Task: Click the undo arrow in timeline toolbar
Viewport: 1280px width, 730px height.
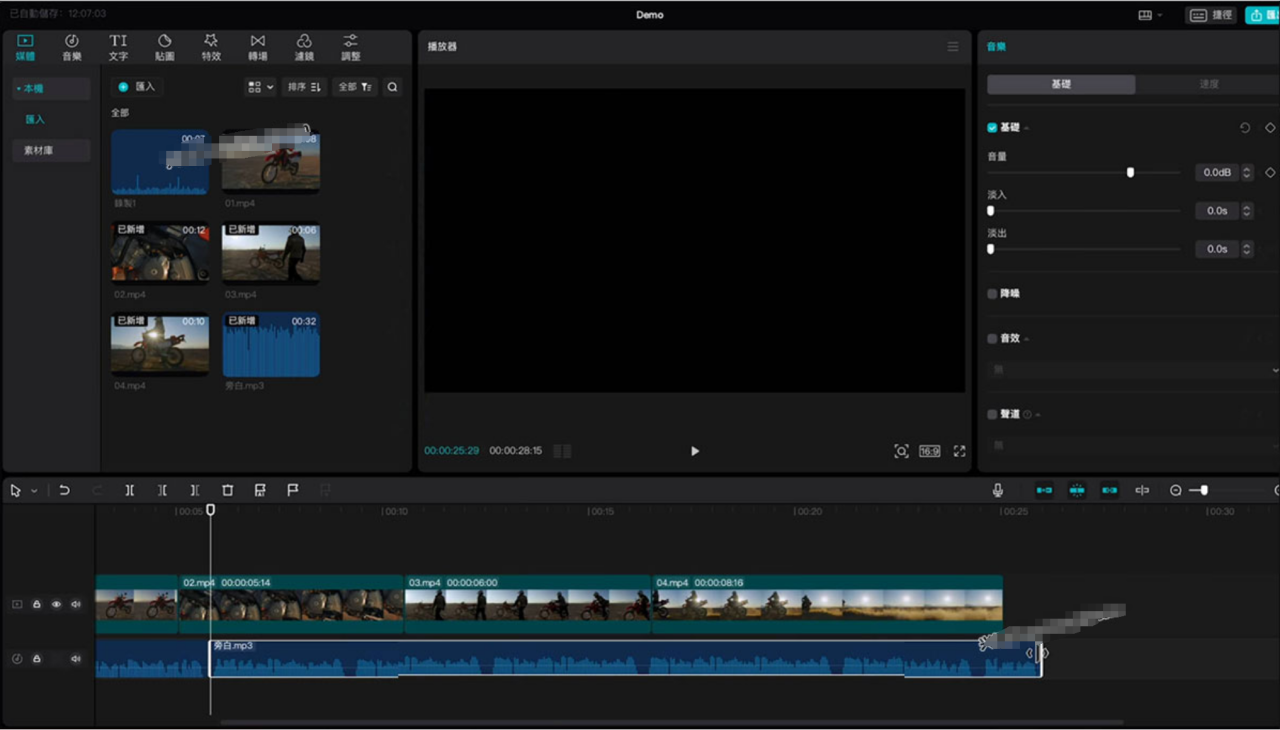Action: click(x=64, y=490)
